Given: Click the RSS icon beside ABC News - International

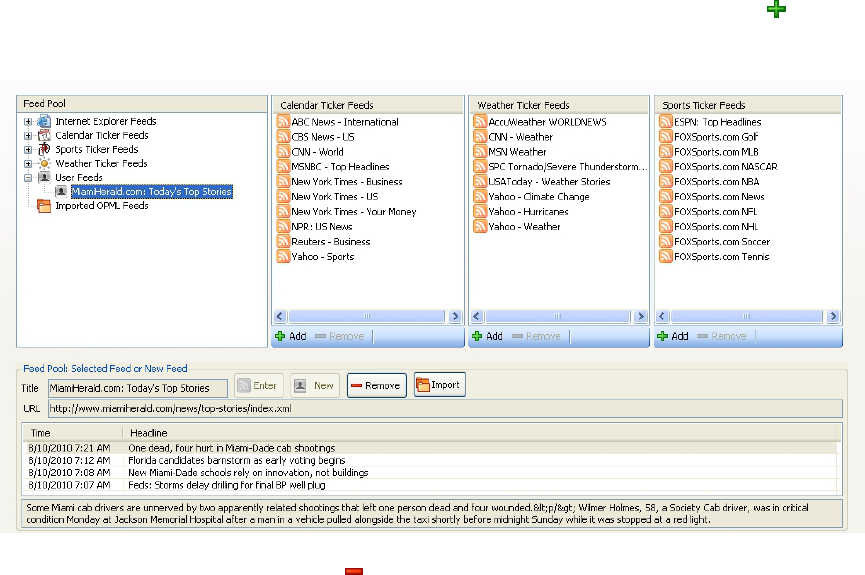Looking at the screenshot, I should (x=283, y=122).
